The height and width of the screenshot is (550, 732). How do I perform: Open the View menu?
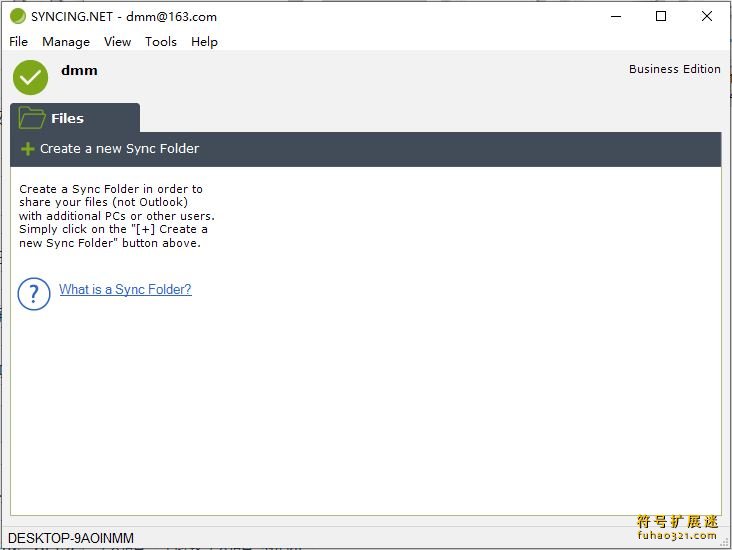point(117,42)
